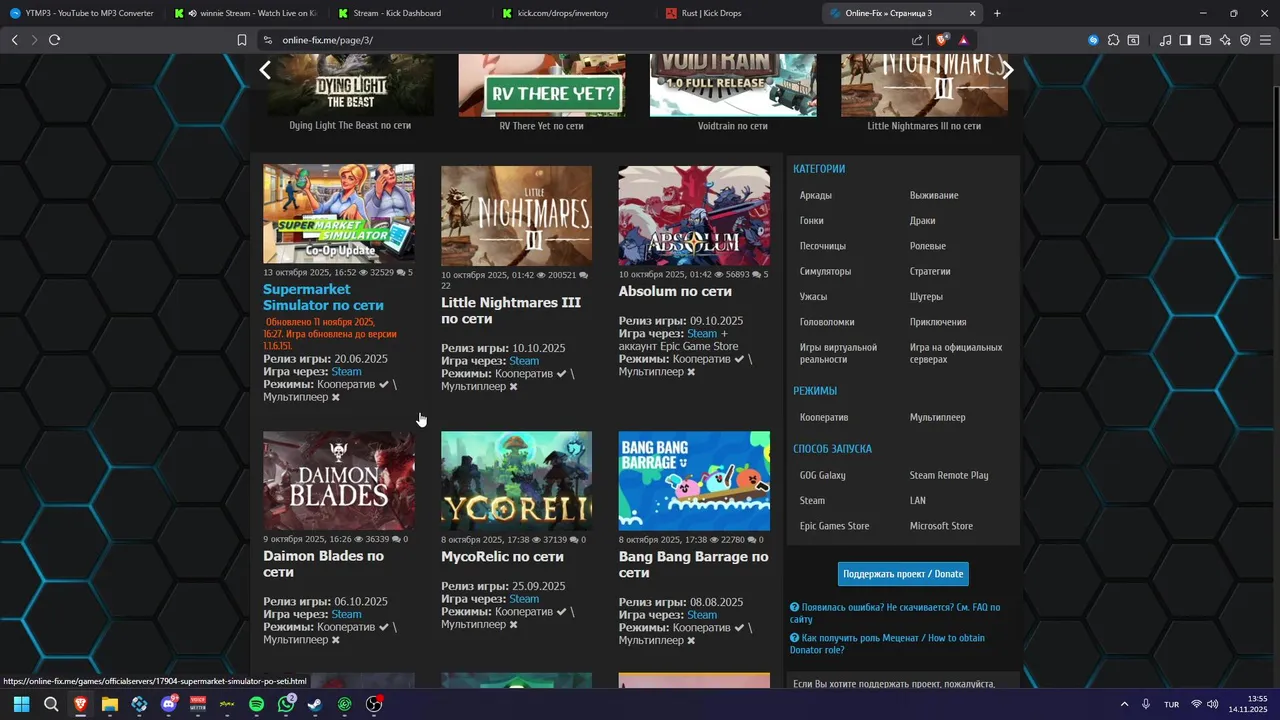
Task: Bookmark this page with the bookmark icon
Action: tap(242, 40)
